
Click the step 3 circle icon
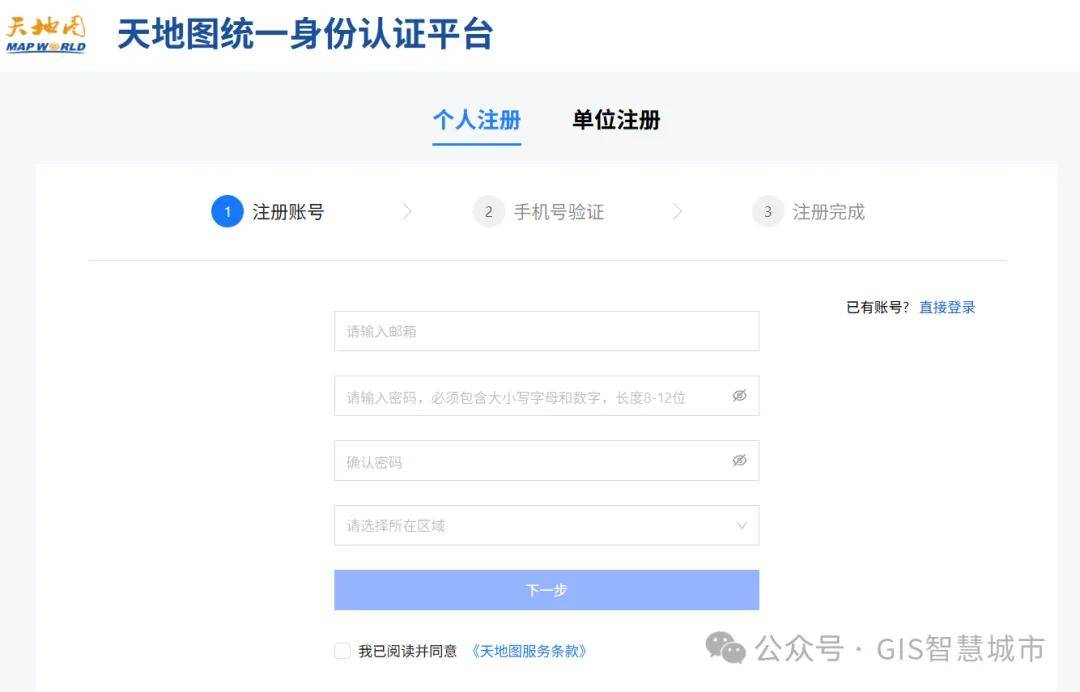pos(767,211)
